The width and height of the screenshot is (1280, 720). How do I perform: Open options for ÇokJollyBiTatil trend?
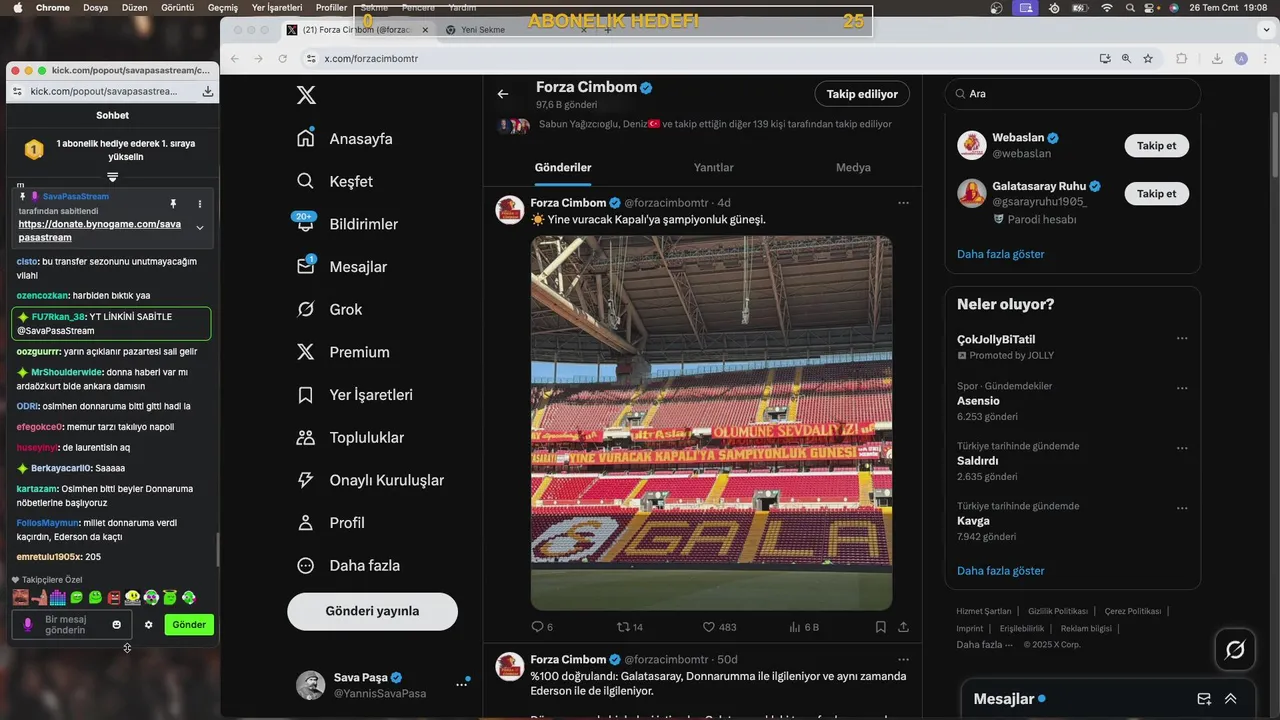point(1182,339)
